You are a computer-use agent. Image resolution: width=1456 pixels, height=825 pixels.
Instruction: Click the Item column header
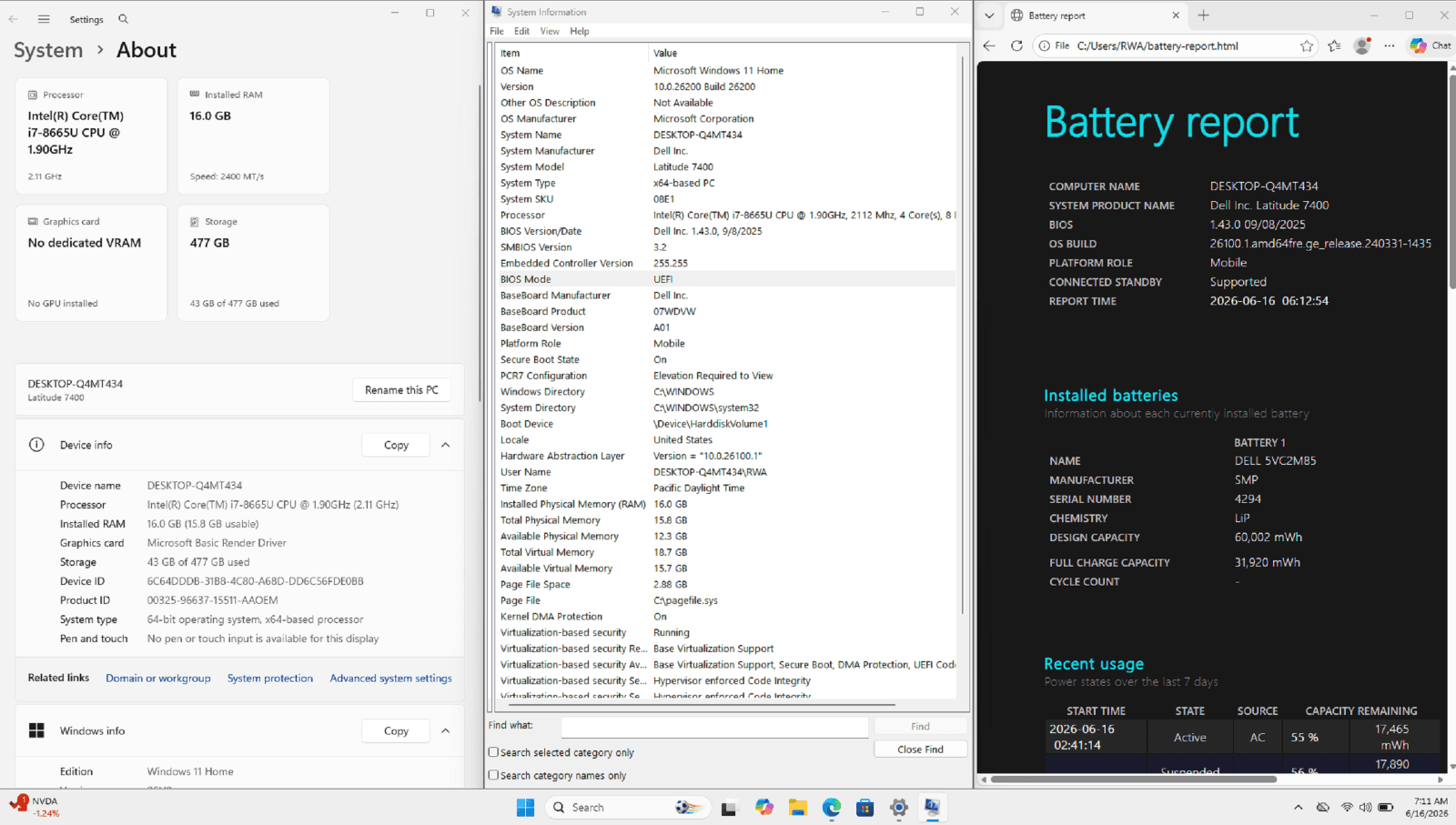tap(571, 53)
